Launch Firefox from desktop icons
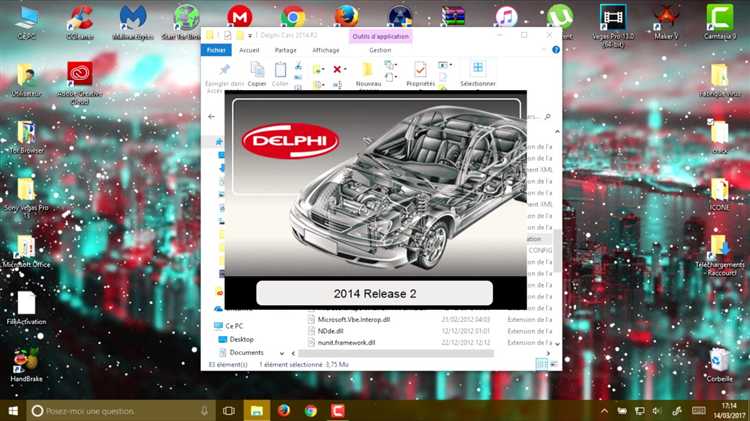 click(x=346, y=17)
